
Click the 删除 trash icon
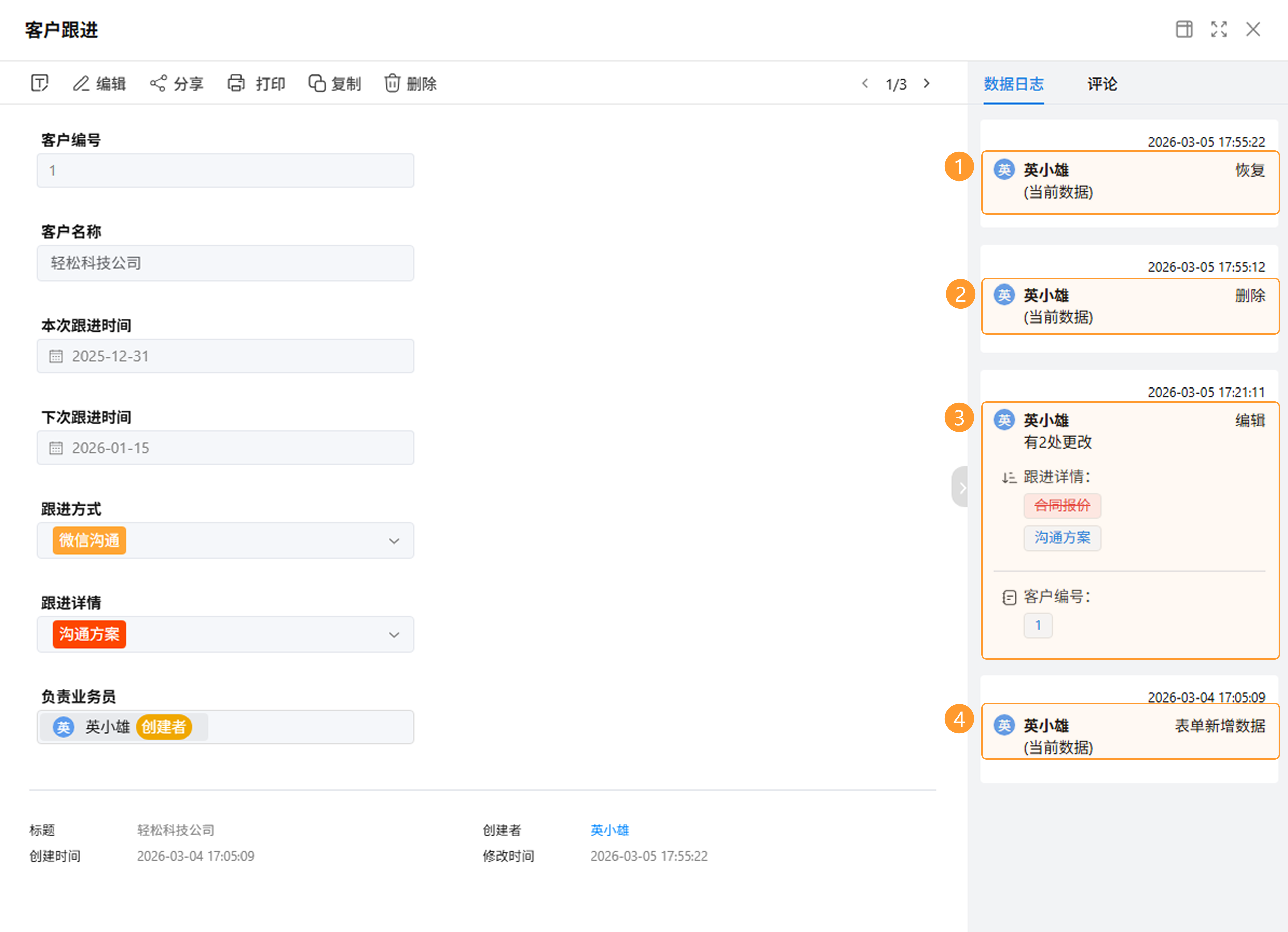tap(392, 84)
